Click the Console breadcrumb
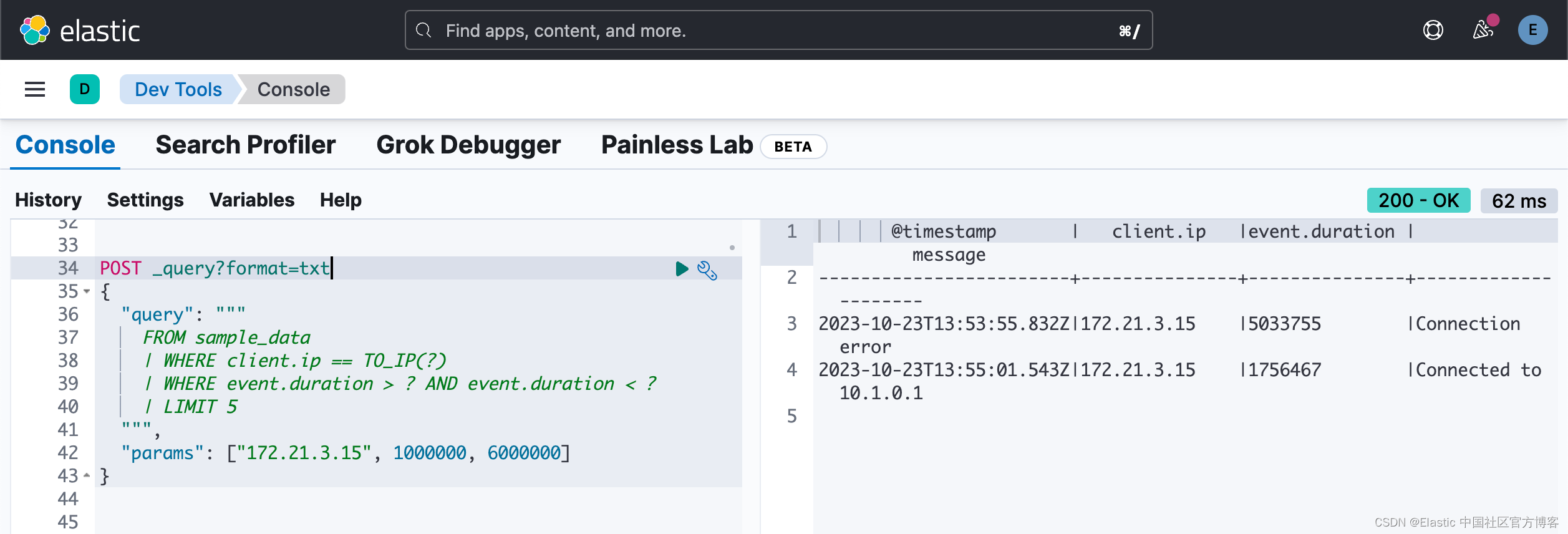Viewport: 1568px width, 534px height. pyautogui.click(x=294, y=89)
